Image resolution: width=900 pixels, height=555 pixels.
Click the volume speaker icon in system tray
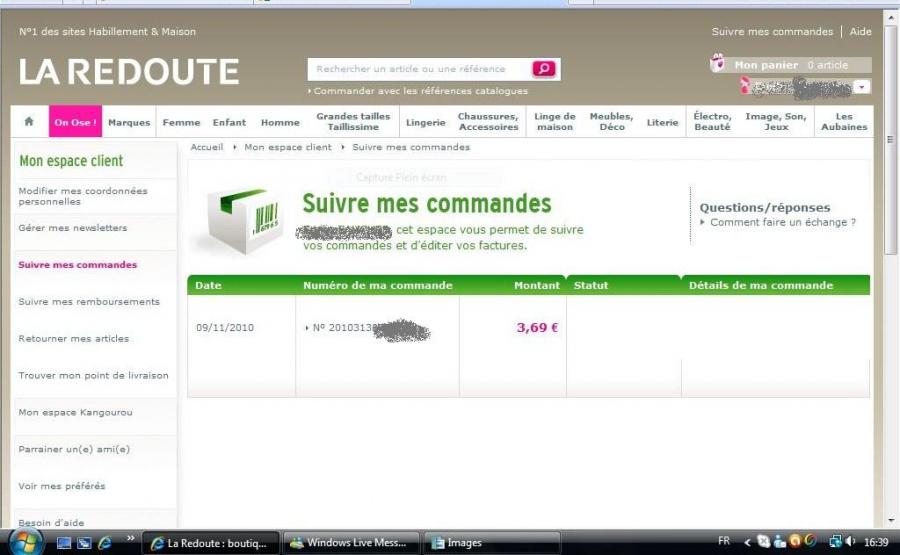coord(851,542)
